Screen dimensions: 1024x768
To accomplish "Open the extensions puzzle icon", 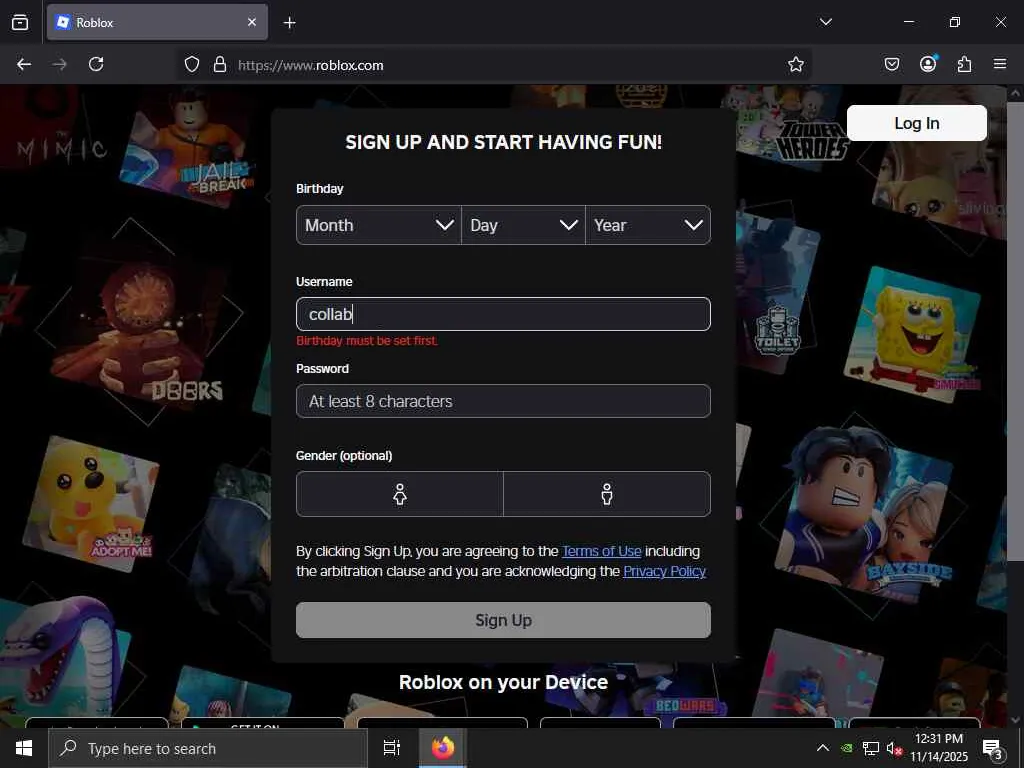I will pyautogui.click(x=964, y=64).
